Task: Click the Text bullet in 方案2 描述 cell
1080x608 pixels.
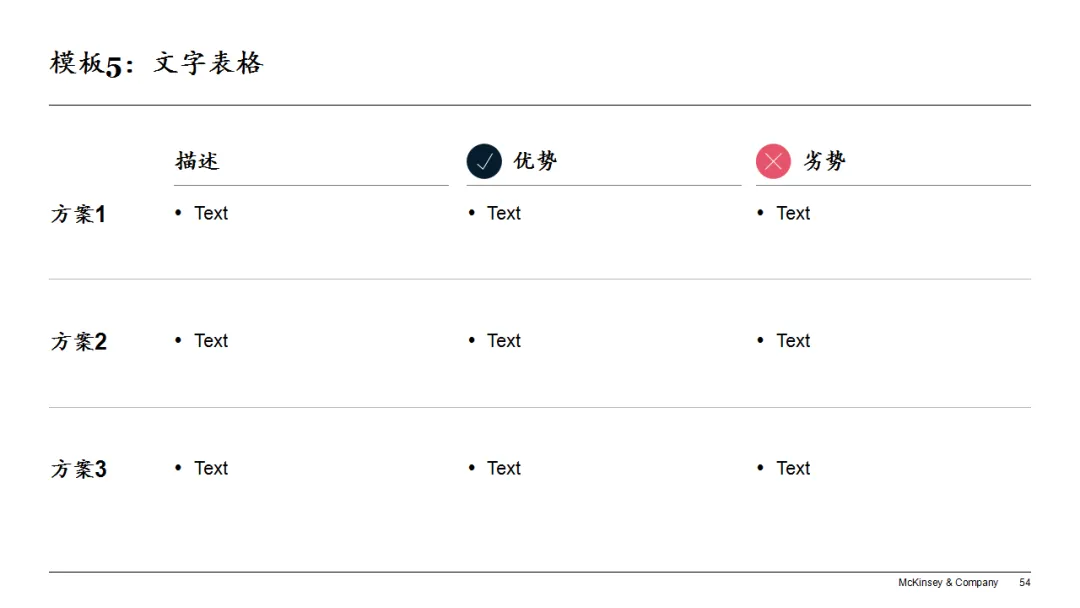Action: (x=211, y=341)
